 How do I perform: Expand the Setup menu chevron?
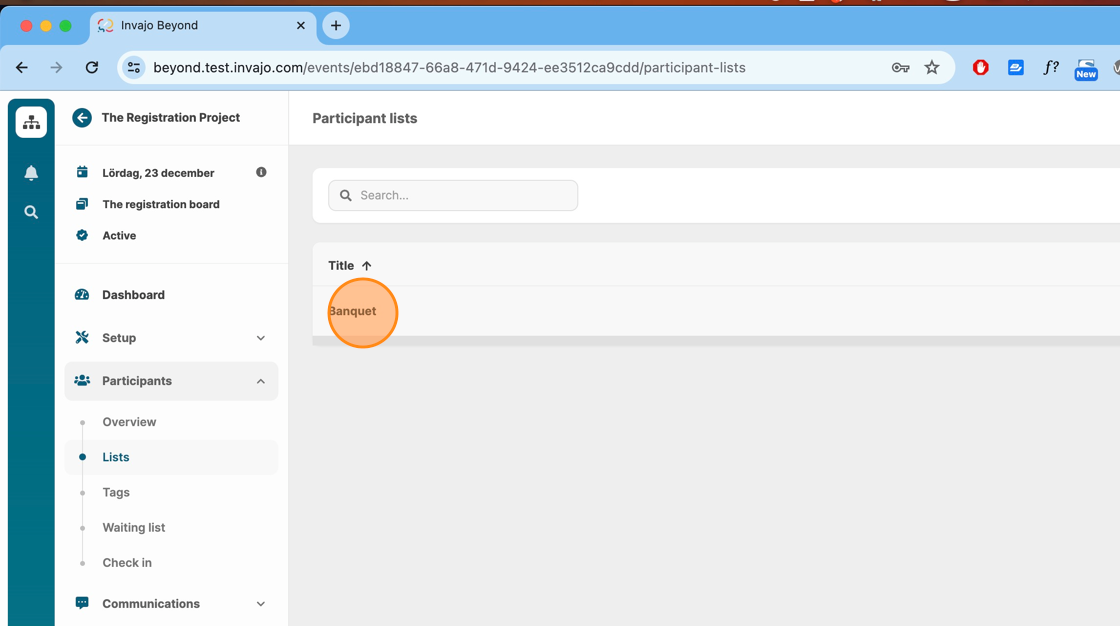tap(261, 338)
